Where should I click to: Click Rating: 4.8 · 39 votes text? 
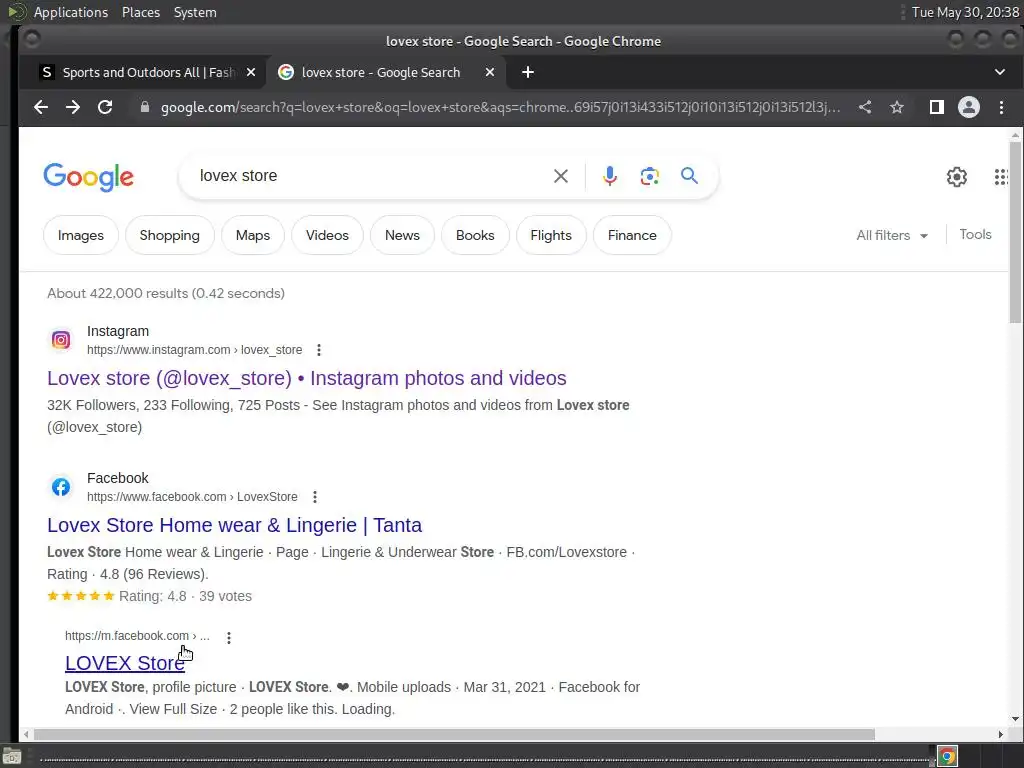point(185,596)
